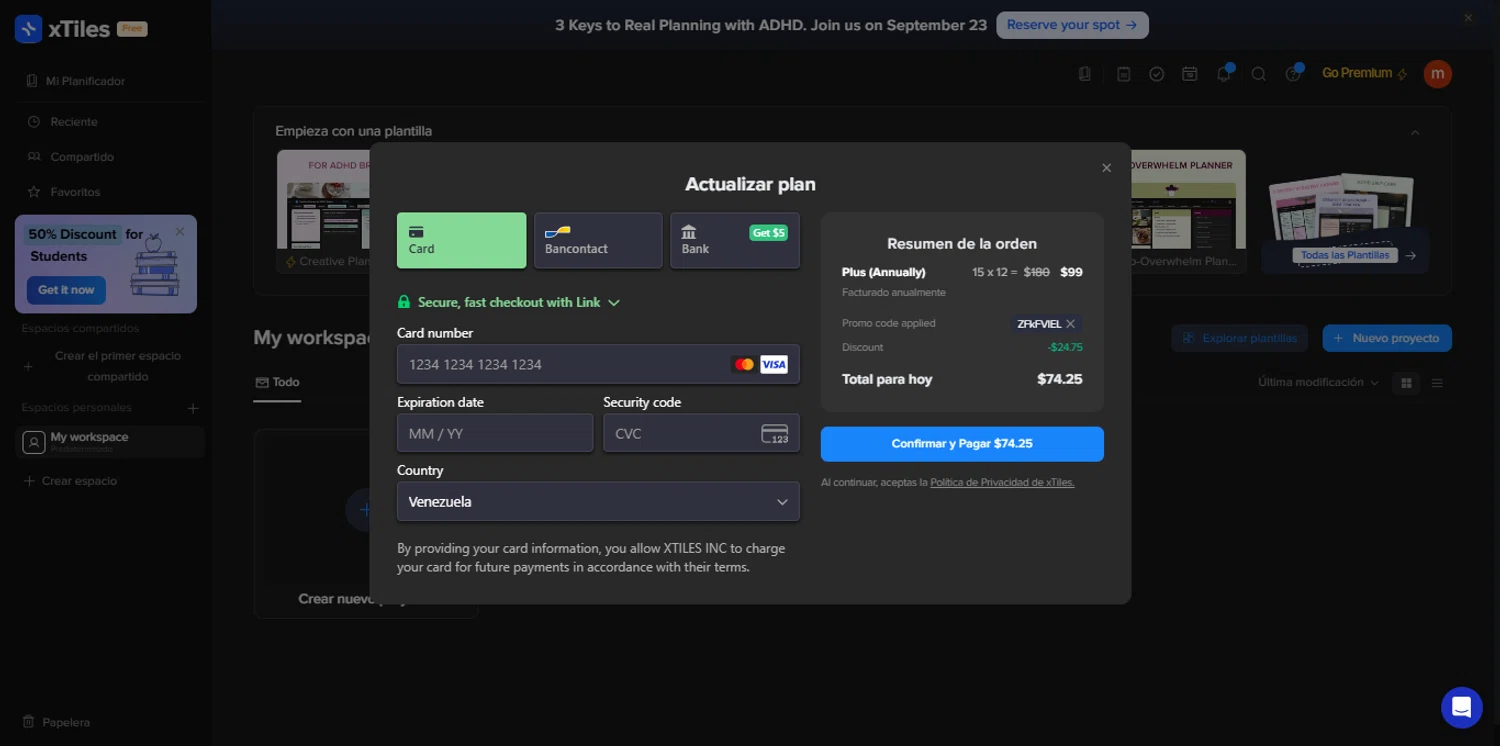Click the Free plan badge
The height and width of the screenshot is (746, 1500).
tap(132, 29)
